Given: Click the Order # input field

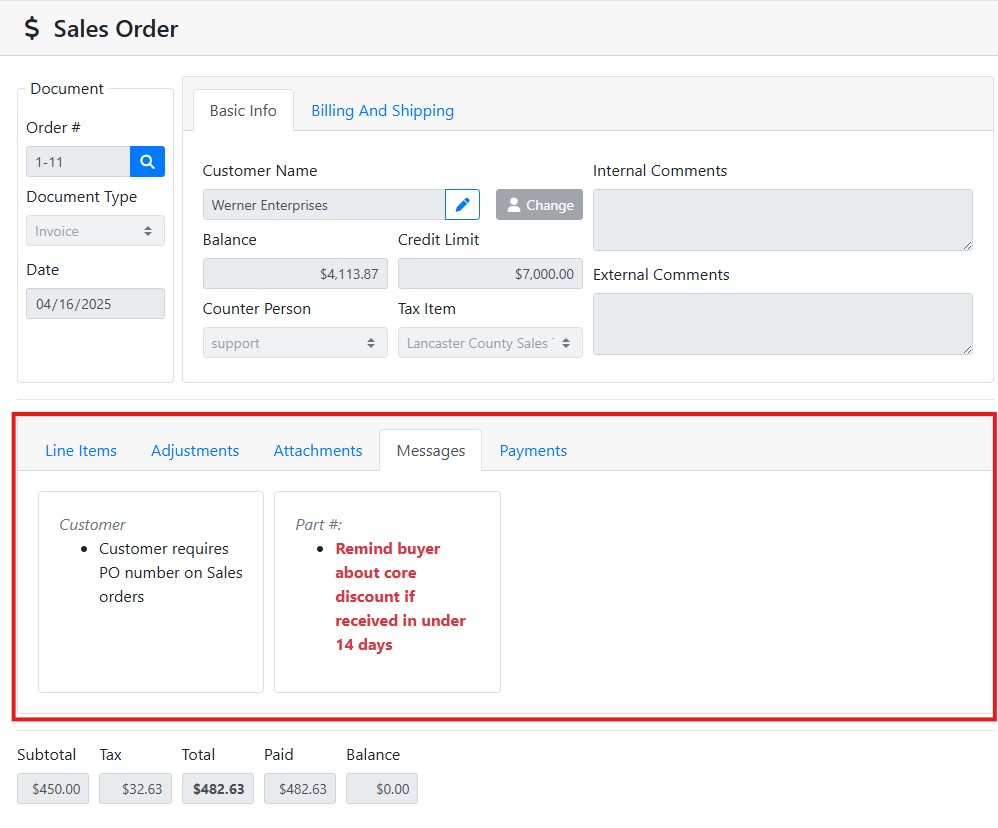Looking at the screenshot, I should (x=78, y=162).
